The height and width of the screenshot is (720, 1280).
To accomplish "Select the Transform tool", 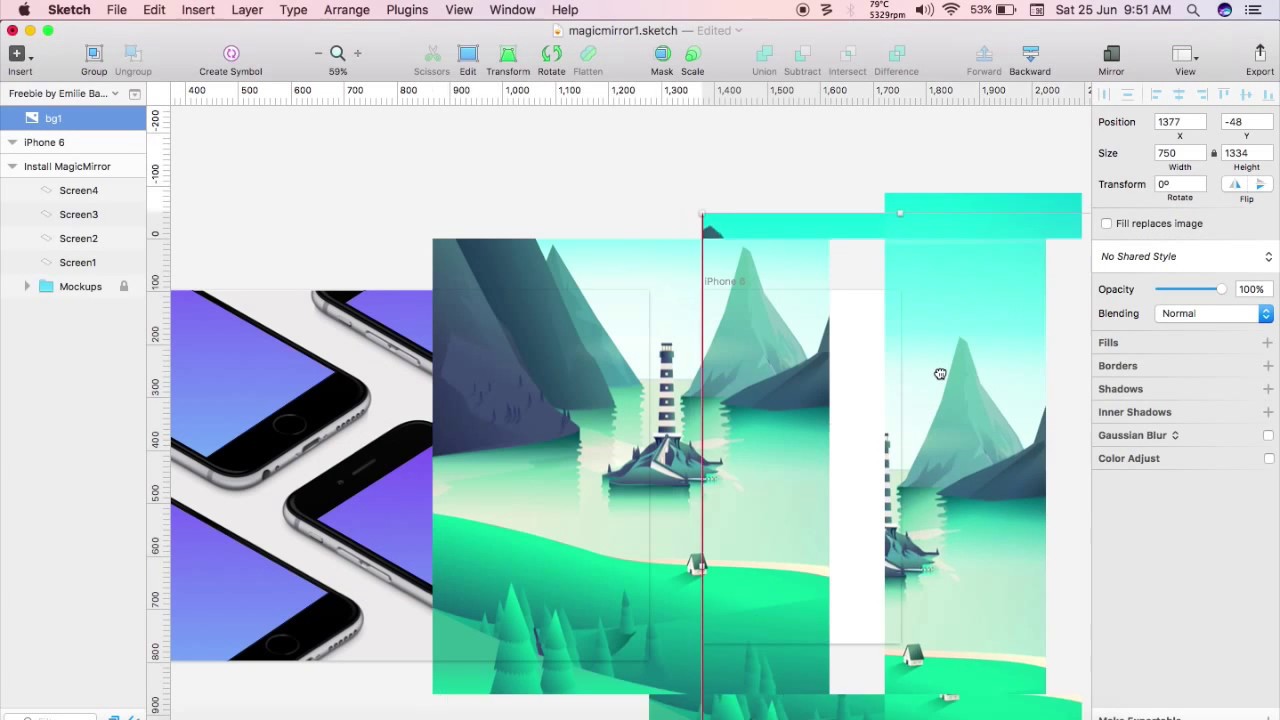I will point(508,54).
